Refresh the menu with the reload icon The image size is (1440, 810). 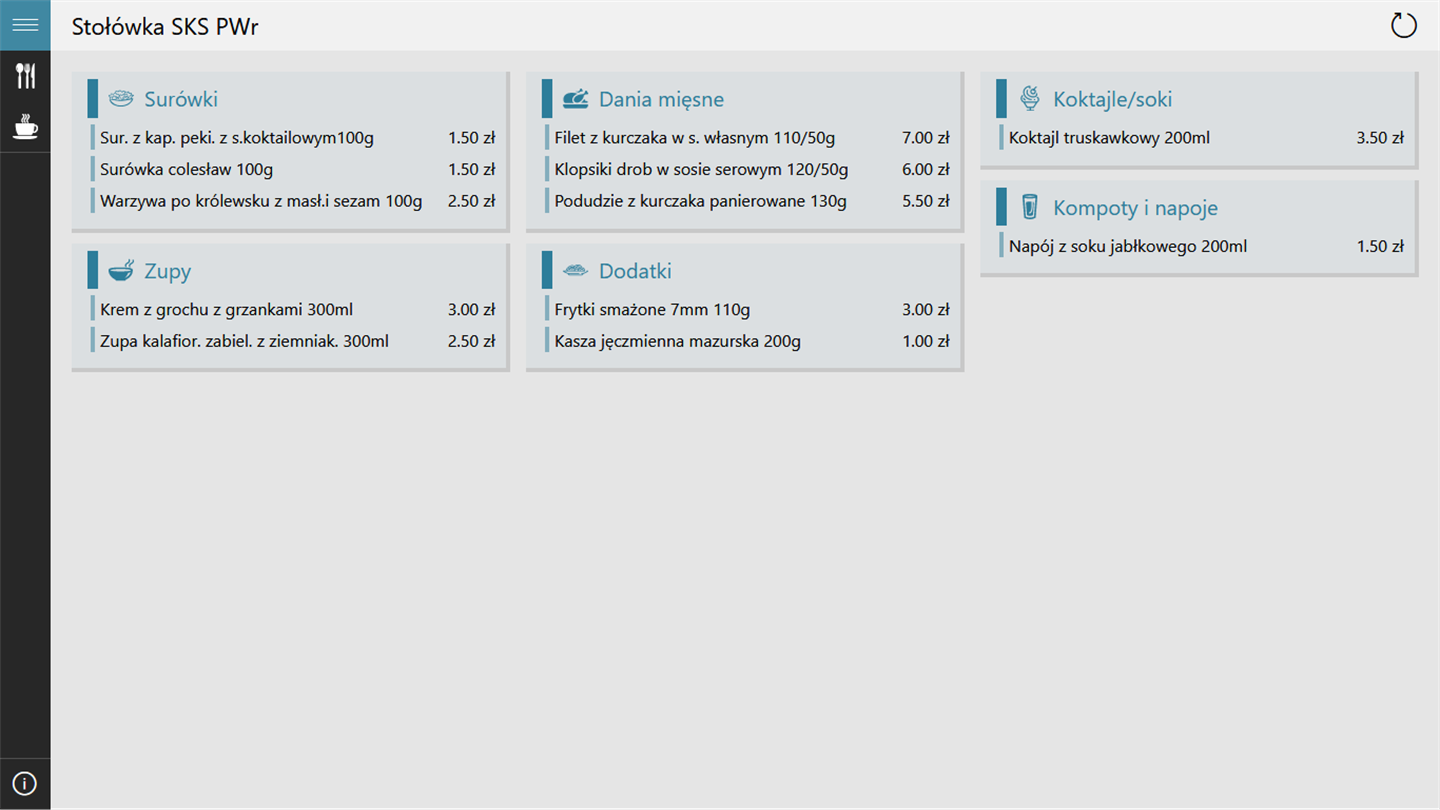coord(1404,25)
